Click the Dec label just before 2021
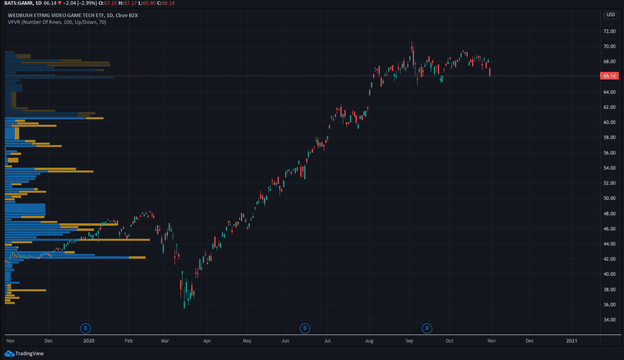Screen dimensions: 624x360 530,341
